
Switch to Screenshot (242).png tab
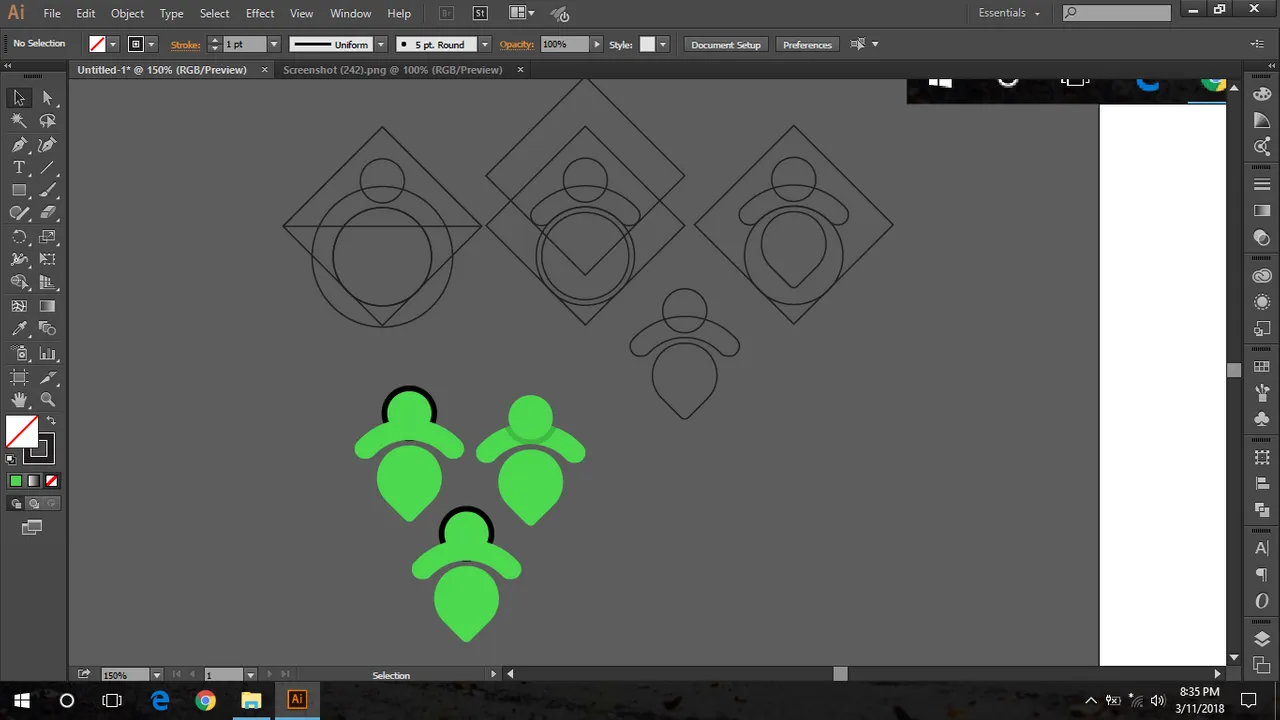tap(392, 70)
